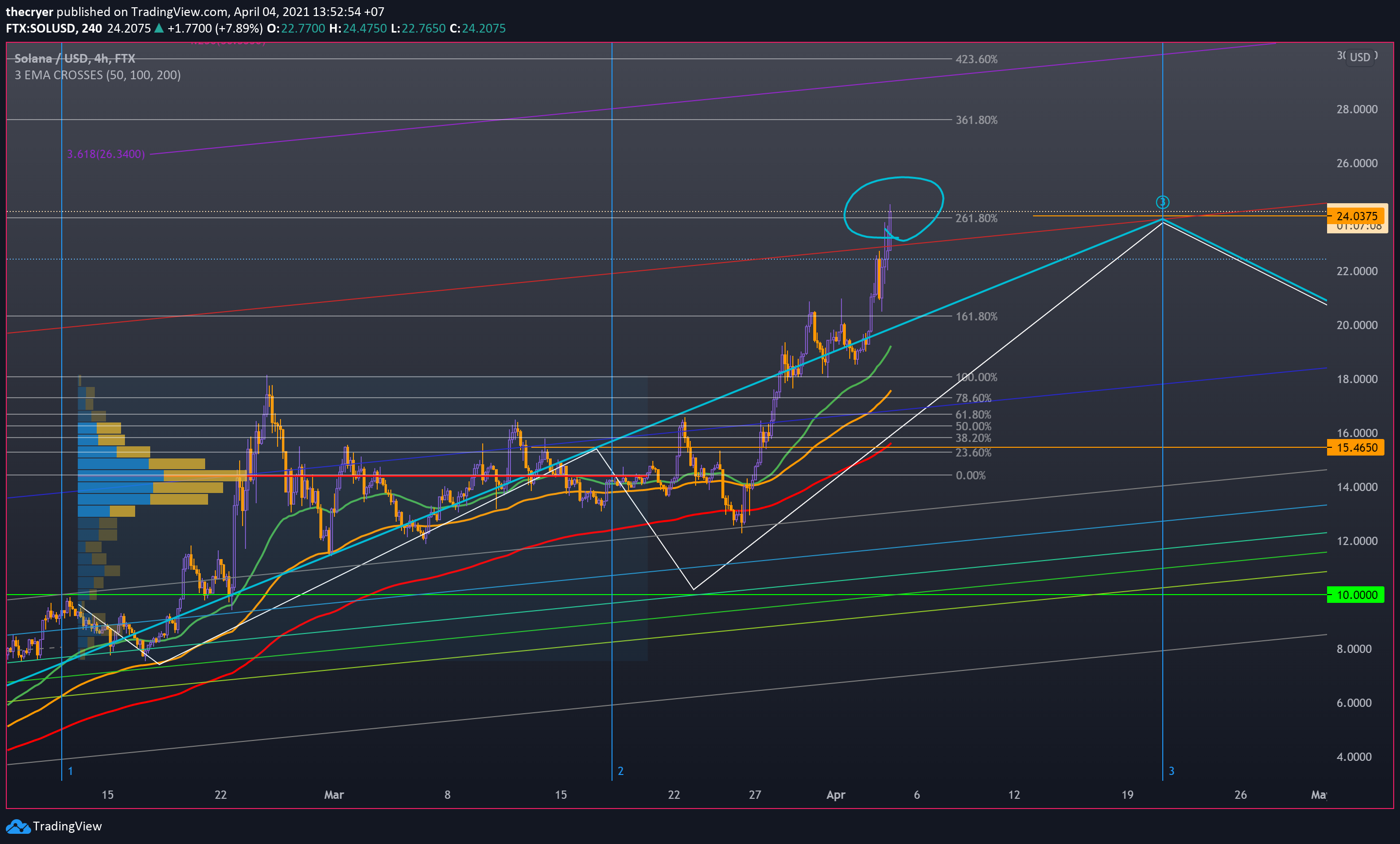Click the 14.0000 price axis value

pos(1357,487)
